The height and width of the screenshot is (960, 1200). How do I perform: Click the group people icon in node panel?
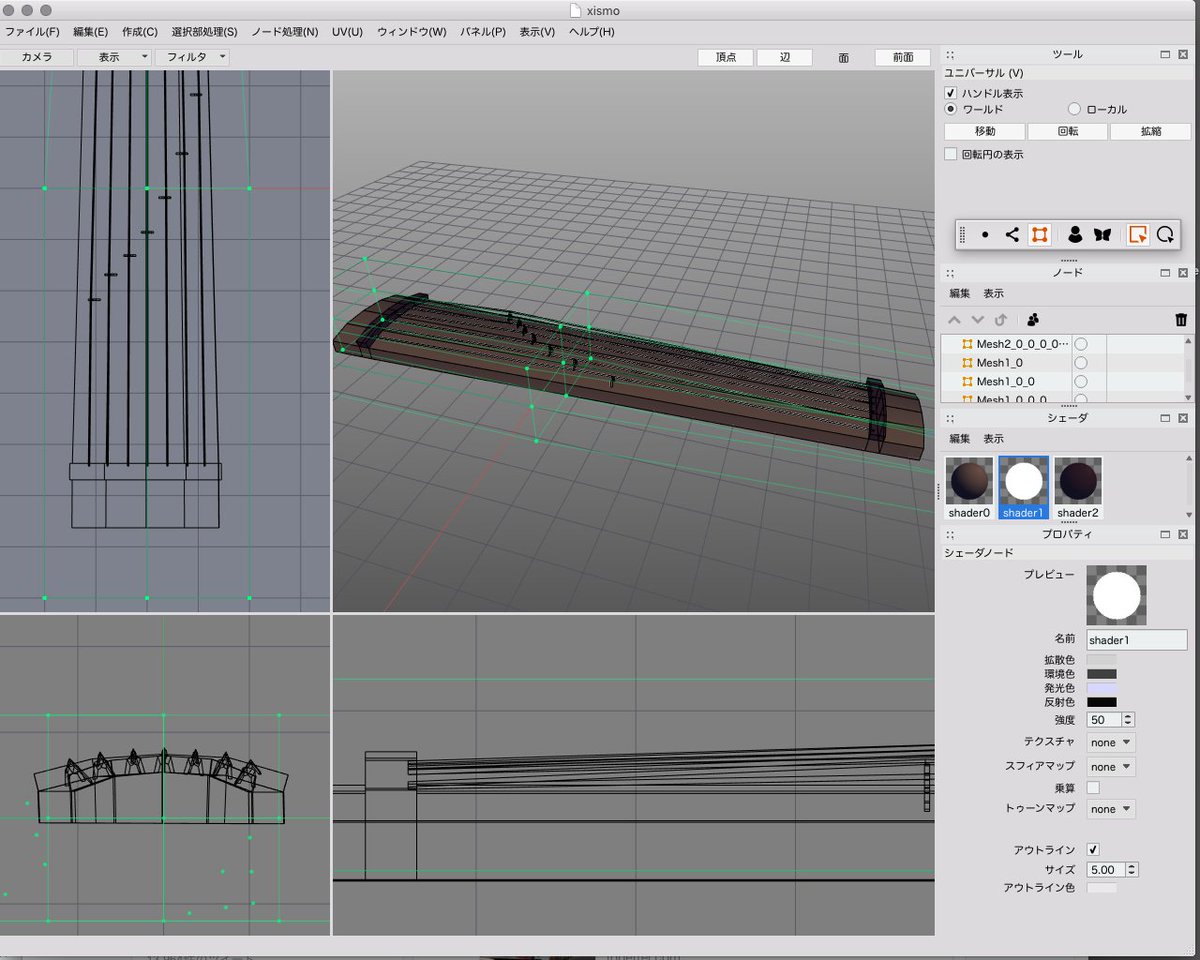click(x=1033, y=320)
